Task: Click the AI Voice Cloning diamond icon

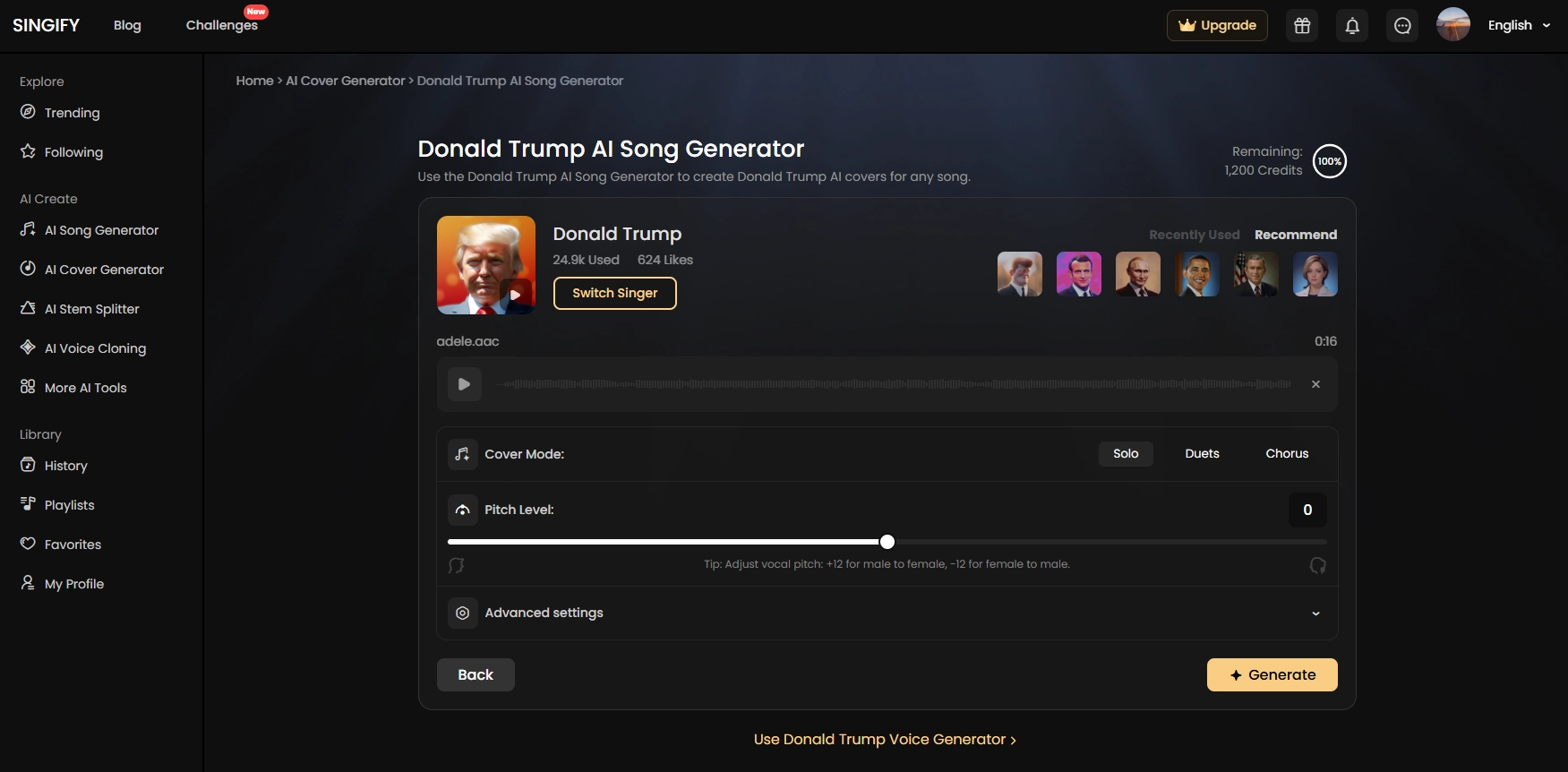Action: coord(28,347)
